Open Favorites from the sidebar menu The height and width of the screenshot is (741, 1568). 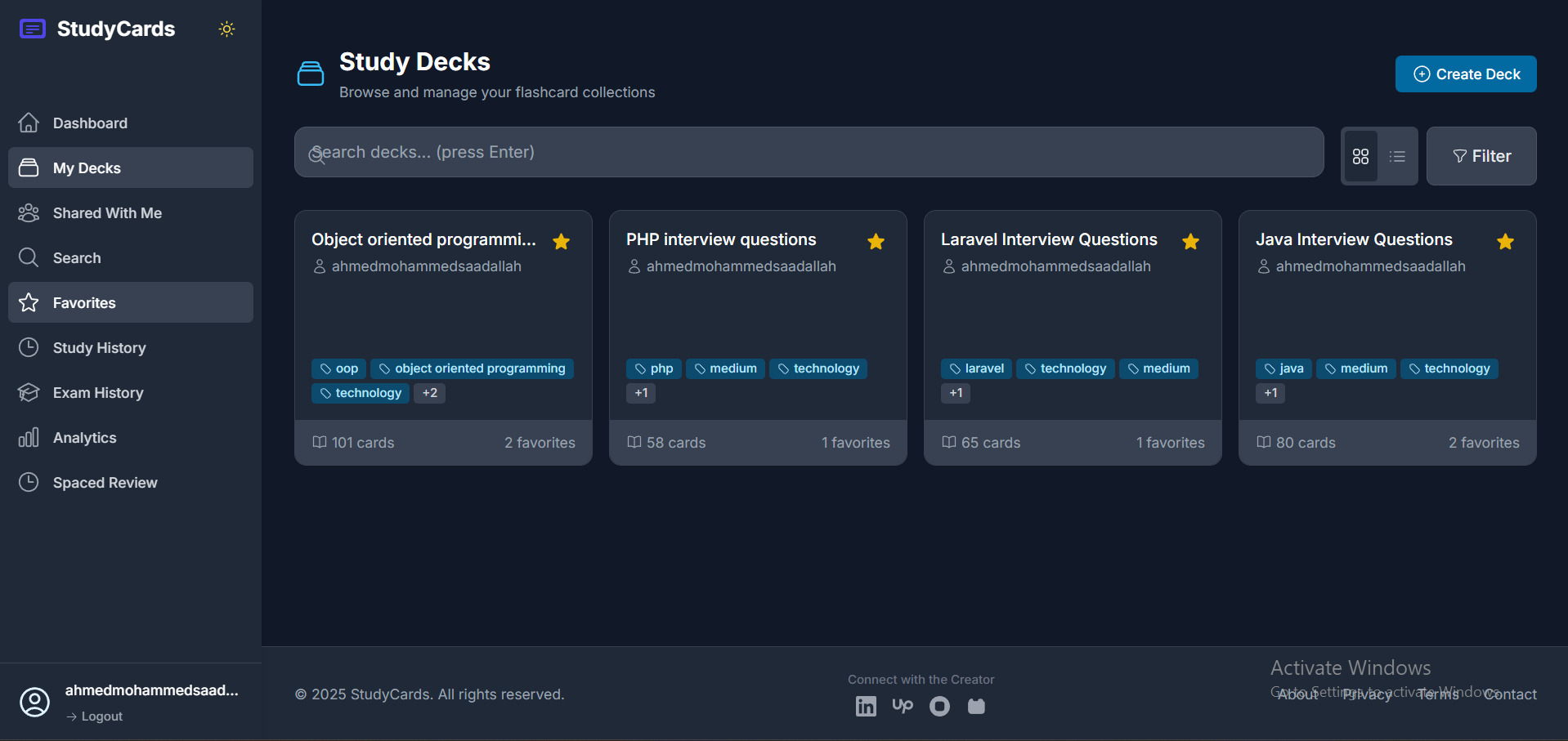click(83, 302)
